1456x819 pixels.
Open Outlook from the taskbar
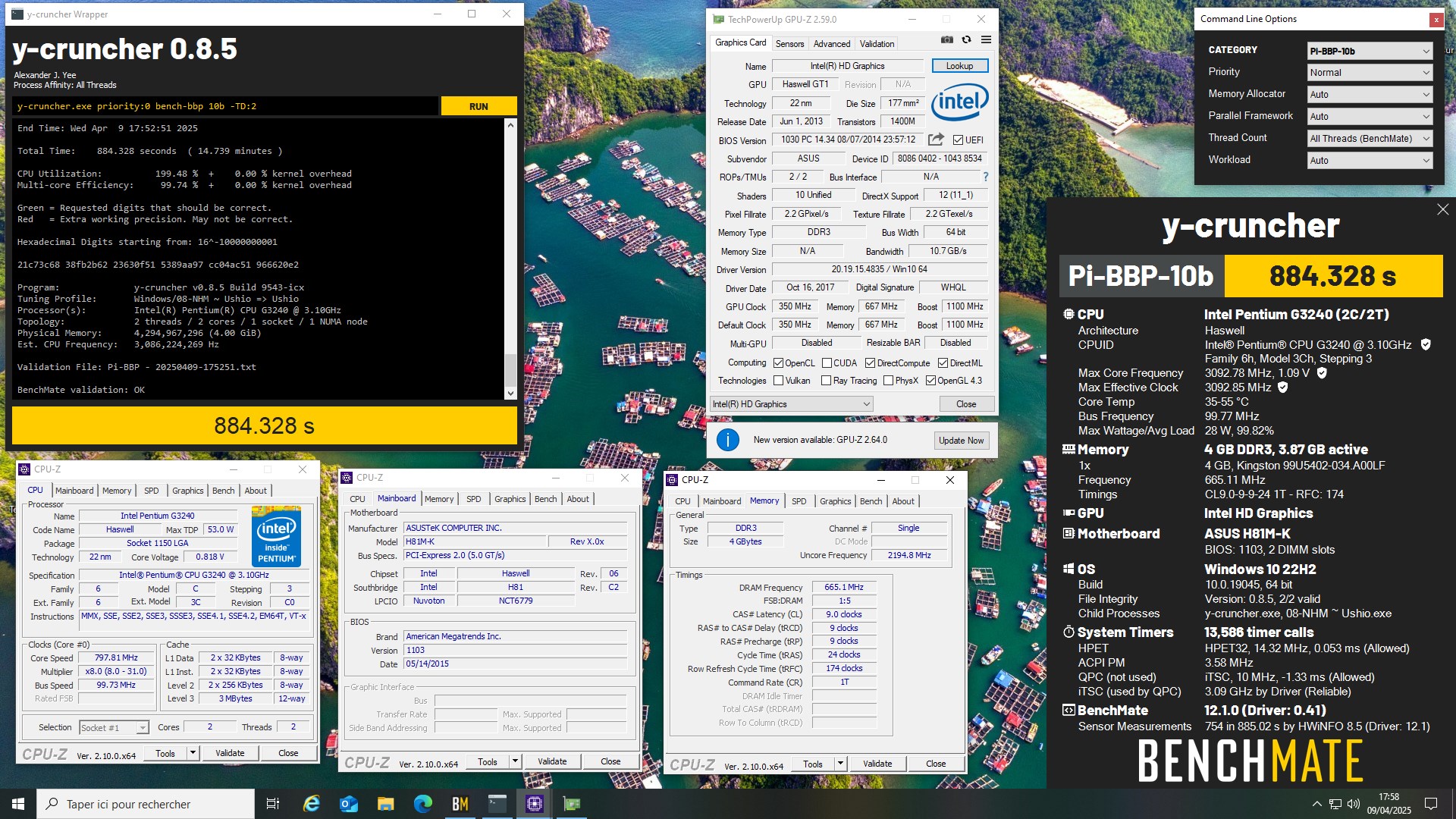point(348,804)
